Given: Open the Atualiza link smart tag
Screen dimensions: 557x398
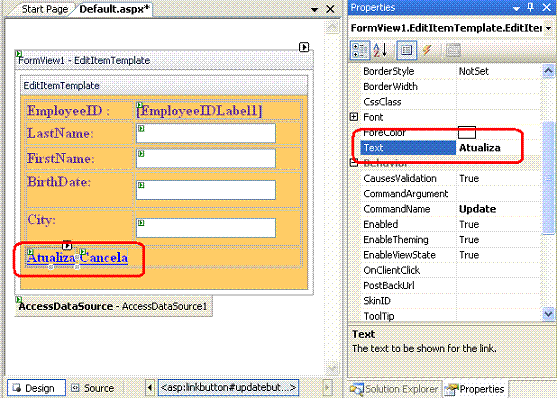Looking at the screenshot, I should tap(67, 245).
